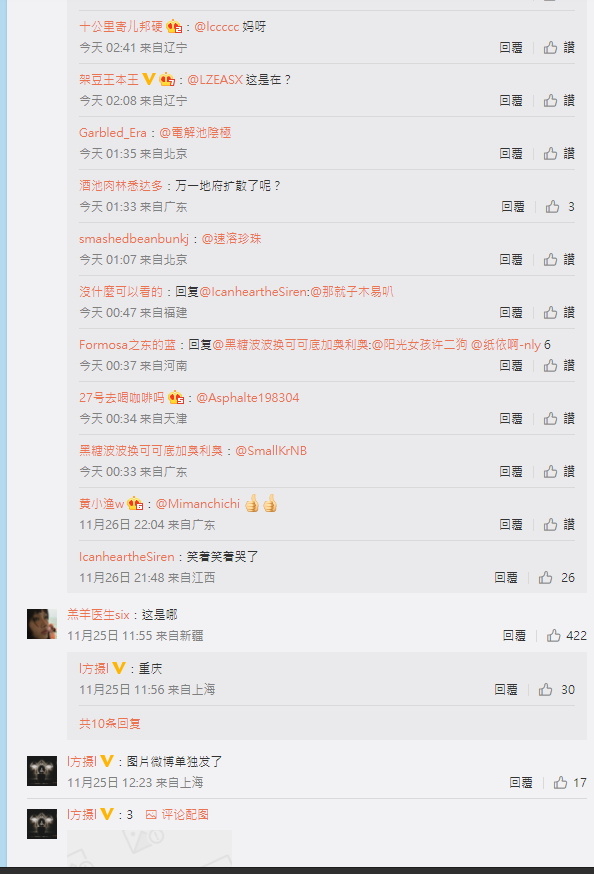This screenshot has width=594, height=874.
Task: Open the @速溶珍珠 mention link
Action: [231, 239]
